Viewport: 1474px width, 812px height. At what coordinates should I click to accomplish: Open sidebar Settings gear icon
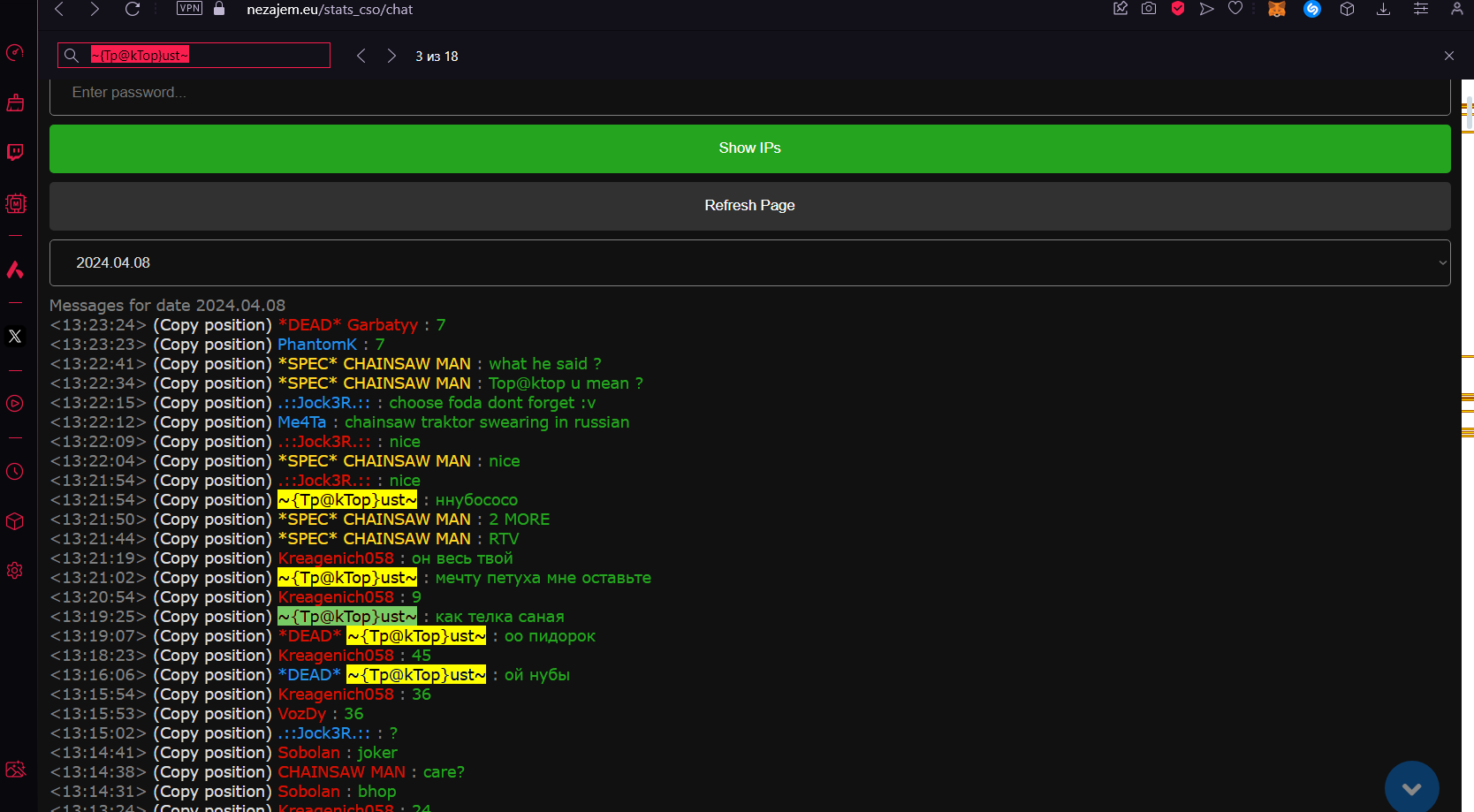(15, 571)
